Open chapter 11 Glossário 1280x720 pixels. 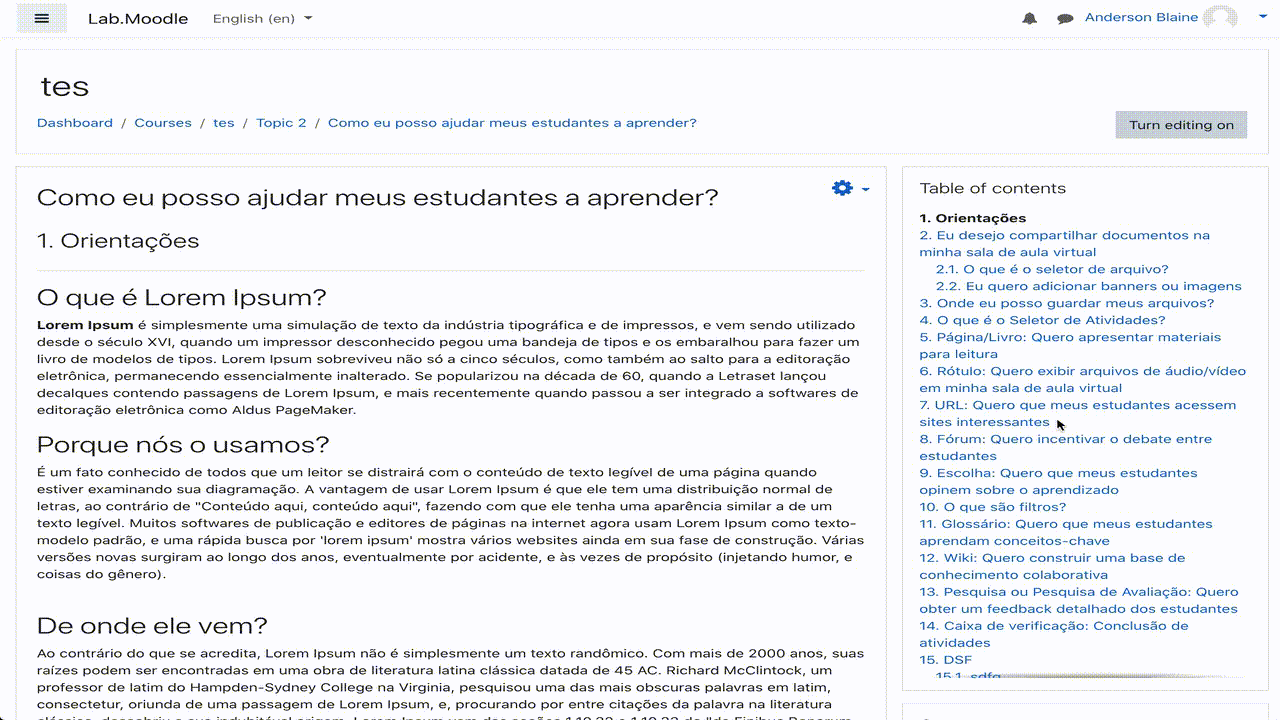(1066, 532)
